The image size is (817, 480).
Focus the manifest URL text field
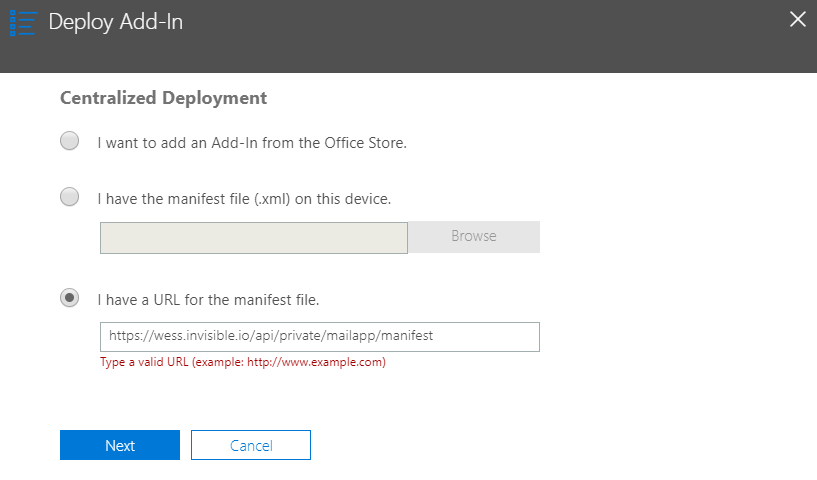click(320, 337)
